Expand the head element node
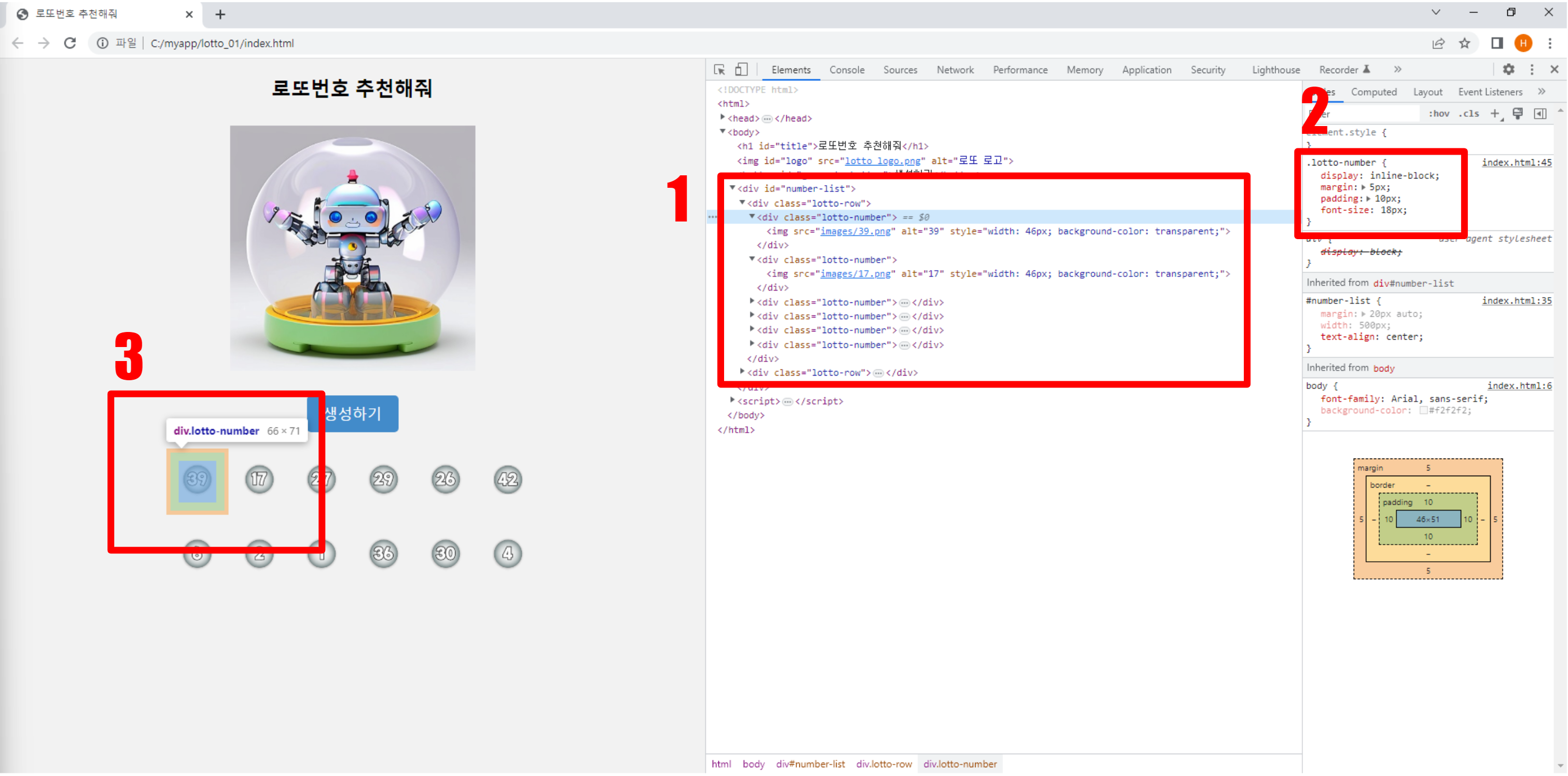The width and height of the screenshot is (1568, 776). [x=723, y=117]
